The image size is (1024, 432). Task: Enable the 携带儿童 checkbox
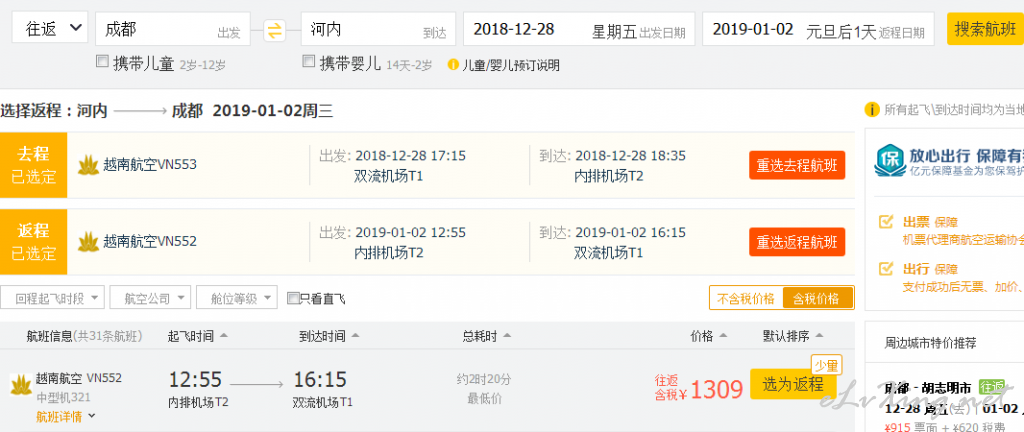[x=102, y=62]
